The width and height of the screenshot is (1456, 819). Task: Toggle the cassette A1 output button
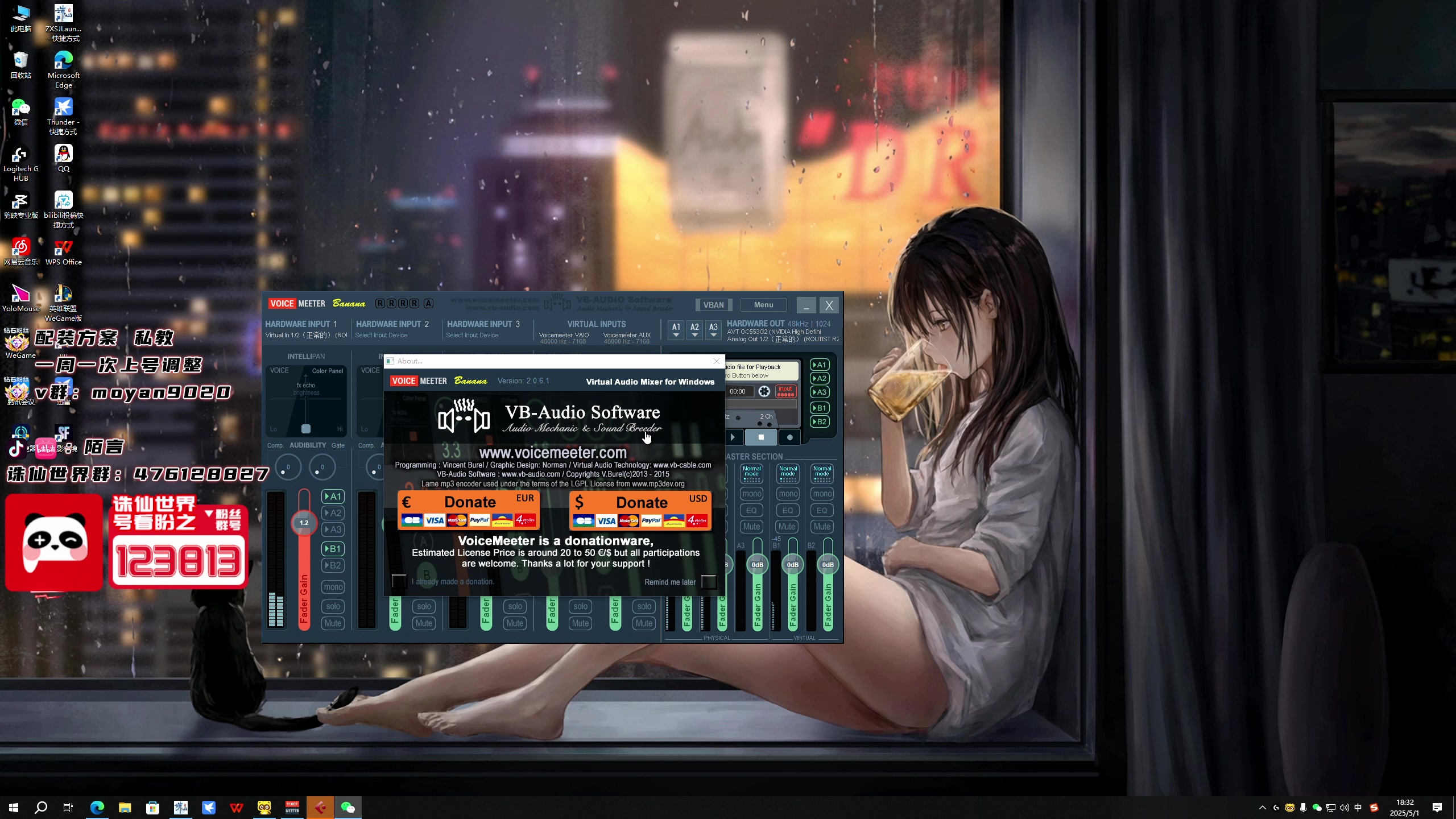(820, 365)
